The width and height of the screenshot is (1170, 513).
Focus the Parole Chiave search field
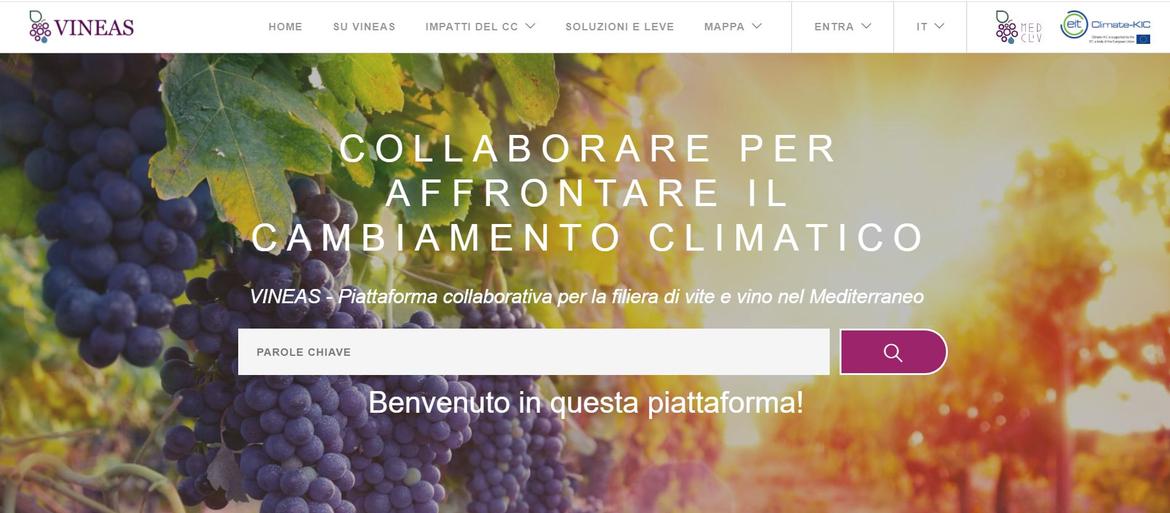coord(534,352)
